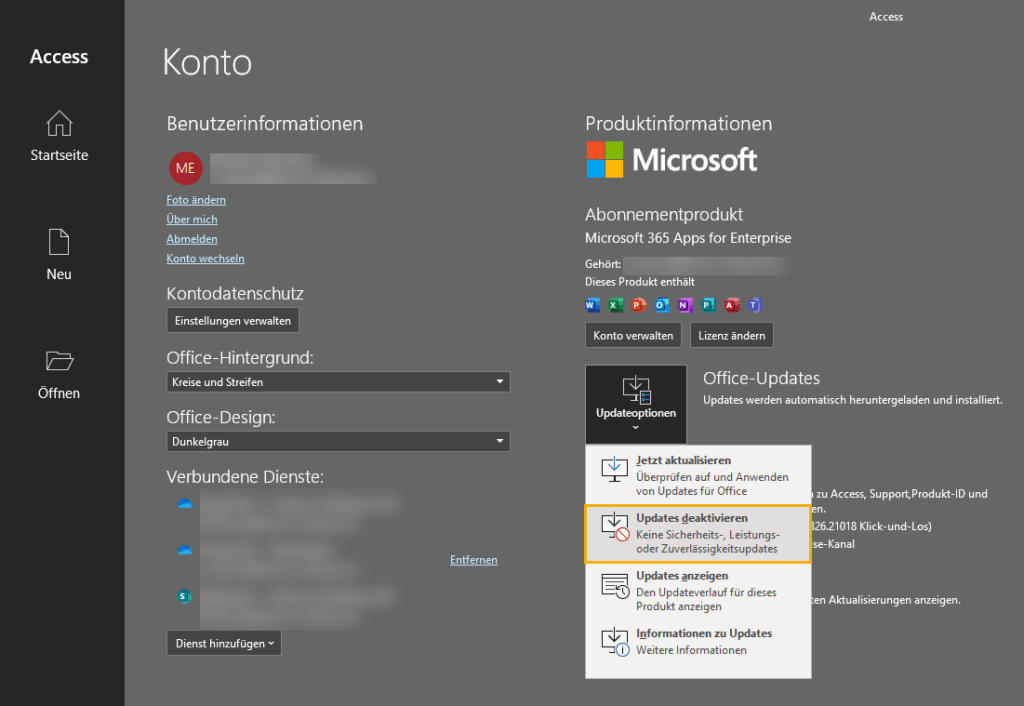1024x706 pixels.
Task: Click the SharePoint connected service icon
Action: coord(184,596)
